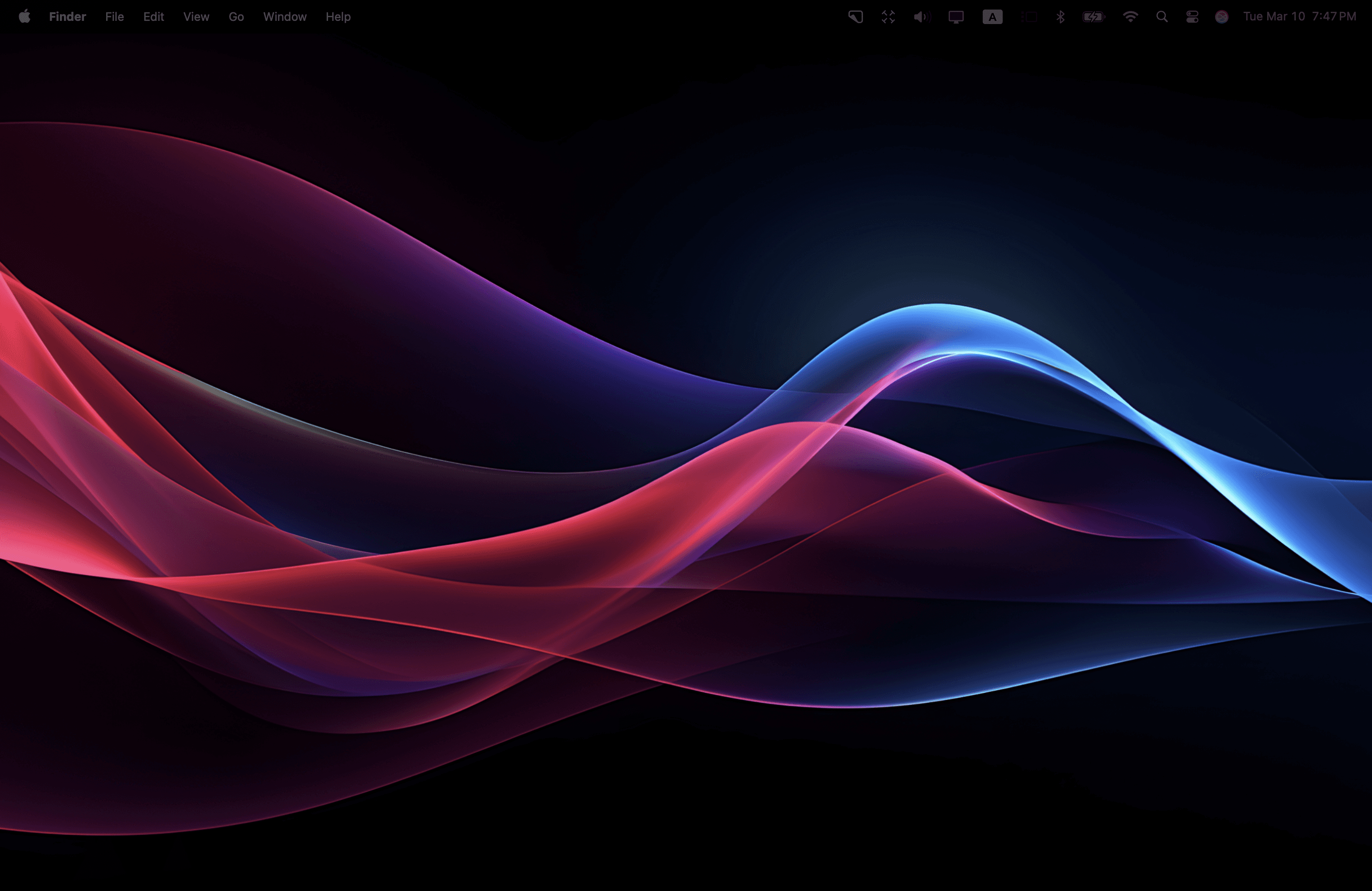1372x891 pixels.
Task: Open the Go menu
Action: coord(236,17)
